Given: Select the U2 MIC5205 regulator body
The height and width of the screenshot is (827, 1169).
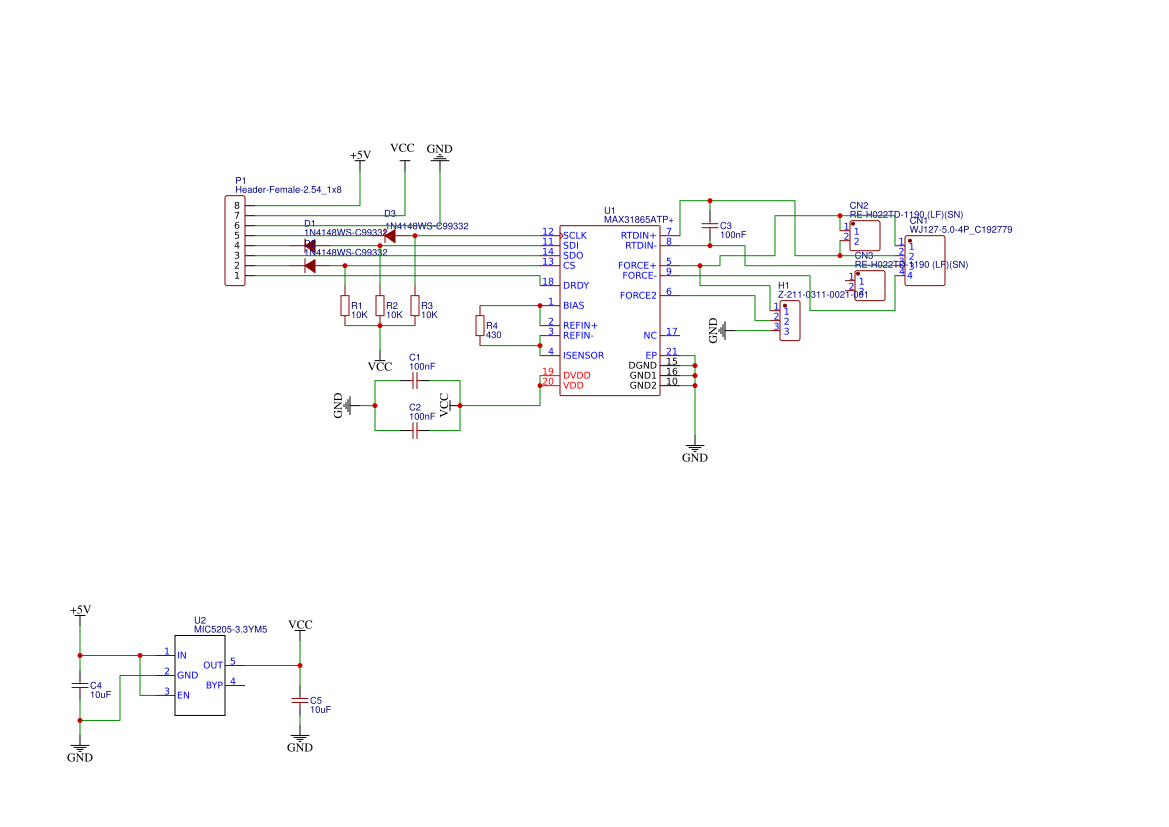Looking at the screenshot, I should click(200, 676).
